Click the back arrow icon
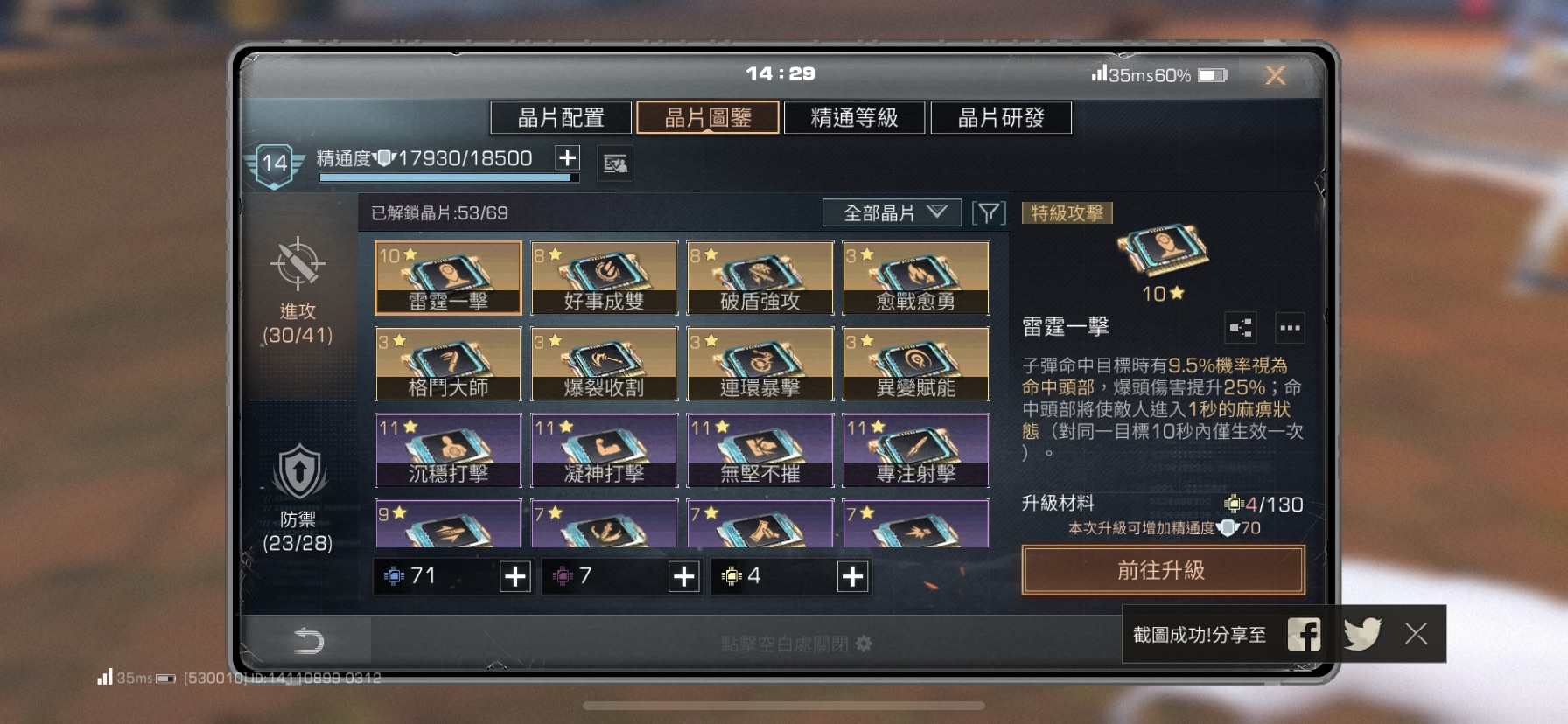This screenshot has height=724, width=1568. pos(308,641)
